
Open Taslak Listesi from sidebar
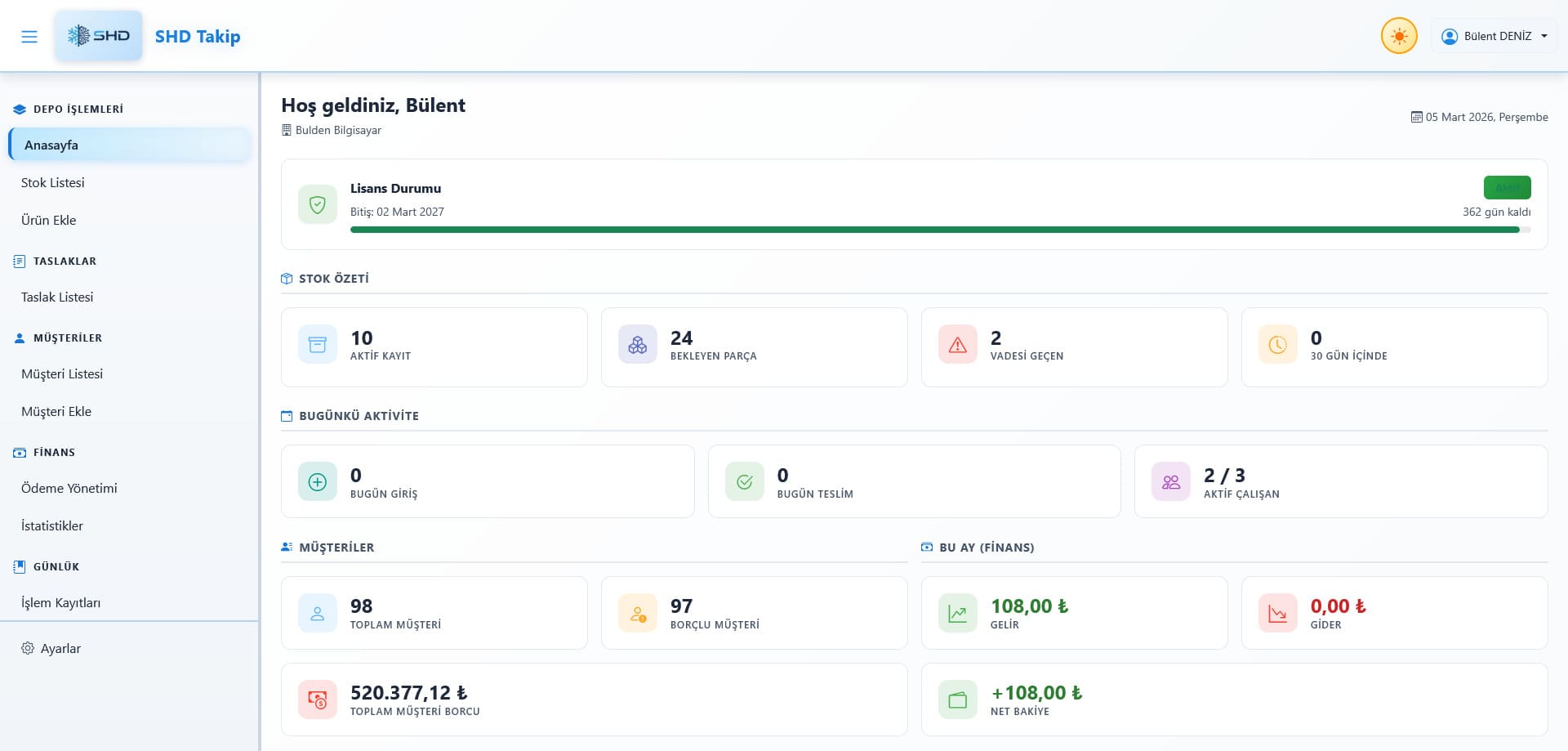pyautogui.click(x=57, y=297)
